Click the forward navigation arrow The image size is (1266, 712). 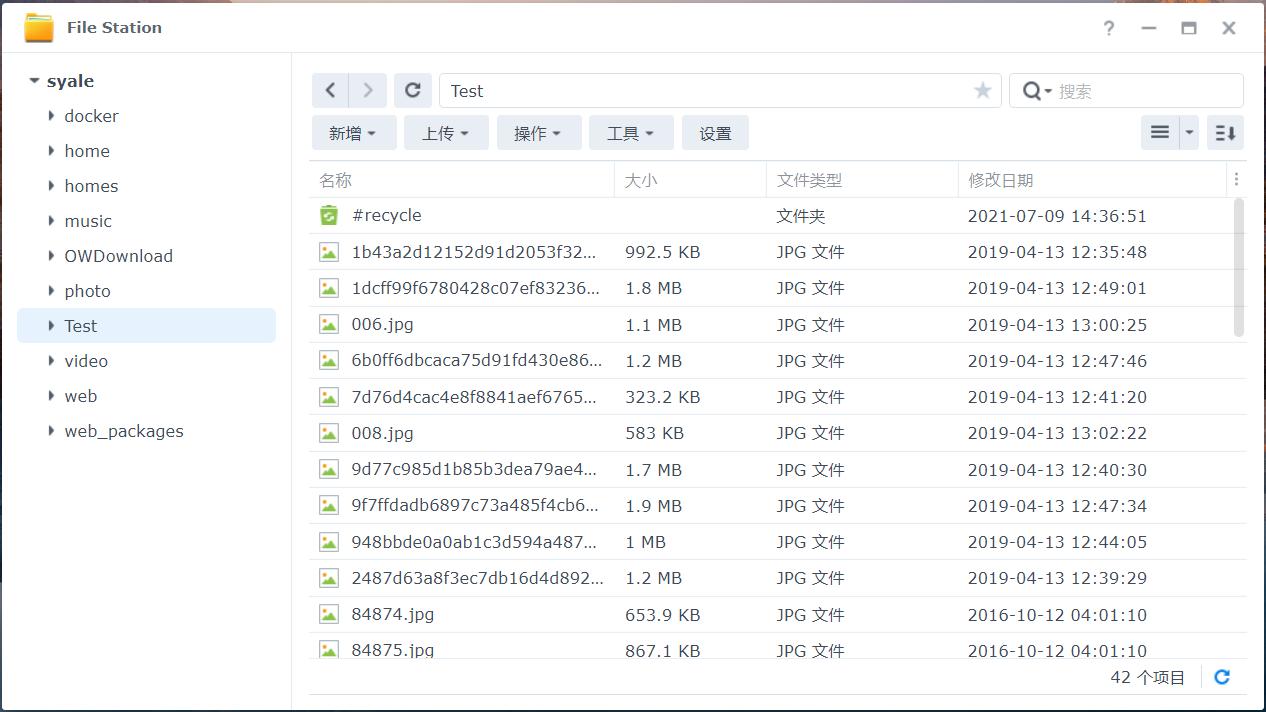pos(367,90)
